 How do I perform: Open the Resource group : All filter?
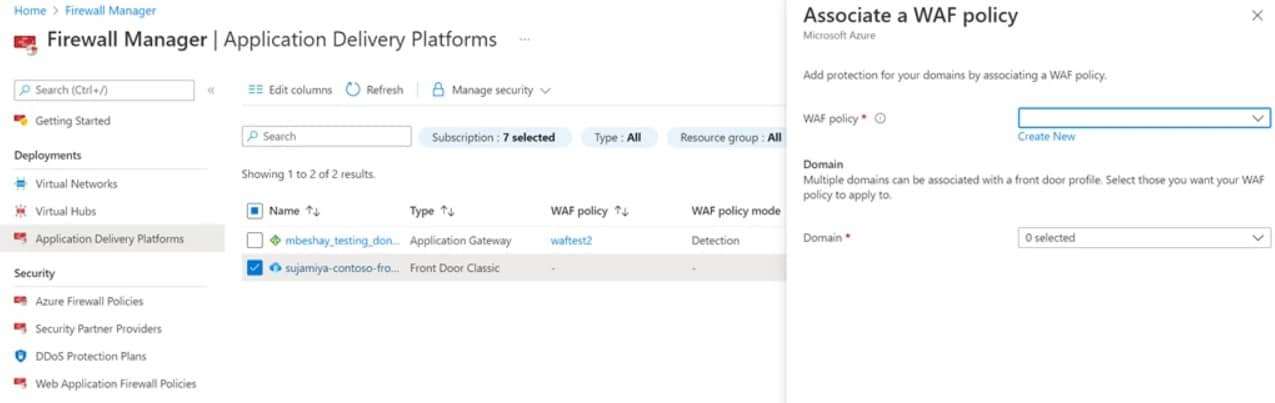point(729,137)
